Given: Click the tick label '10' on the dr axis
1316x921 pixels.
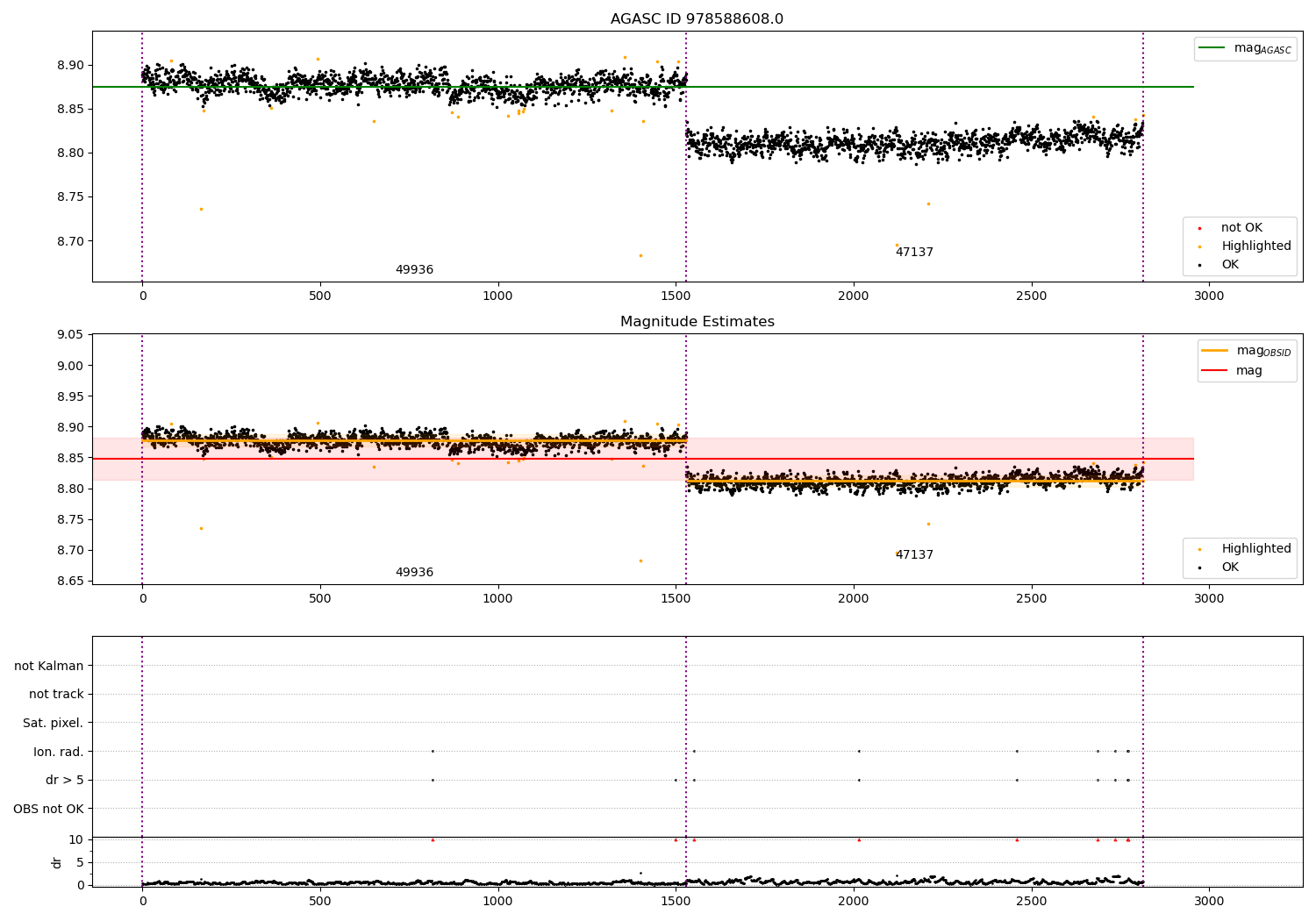Looking at the screenshot, I should (76, 839).
